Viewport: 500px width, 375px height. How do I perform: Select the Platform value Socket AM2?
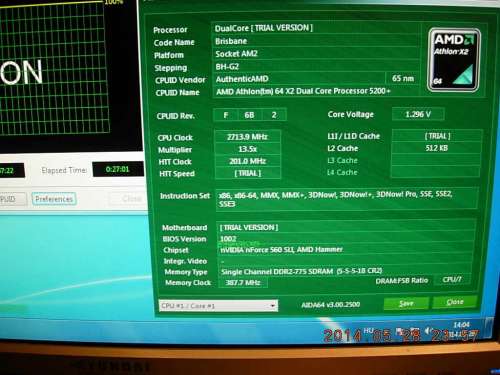[316, 54]
